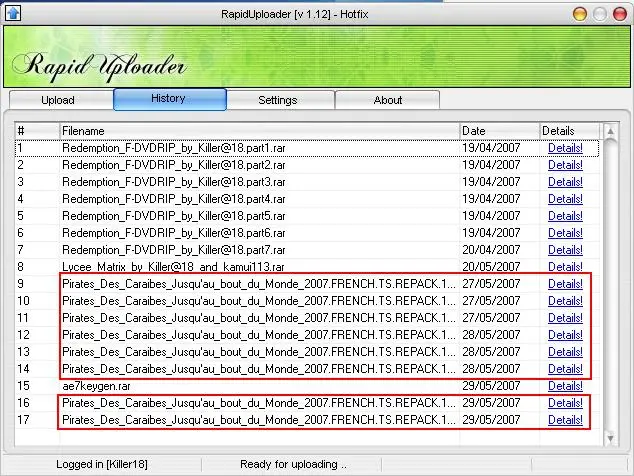Open Details! link for row 2
Image resolution: width=634 pixels, height=476 pixels.
565,165
